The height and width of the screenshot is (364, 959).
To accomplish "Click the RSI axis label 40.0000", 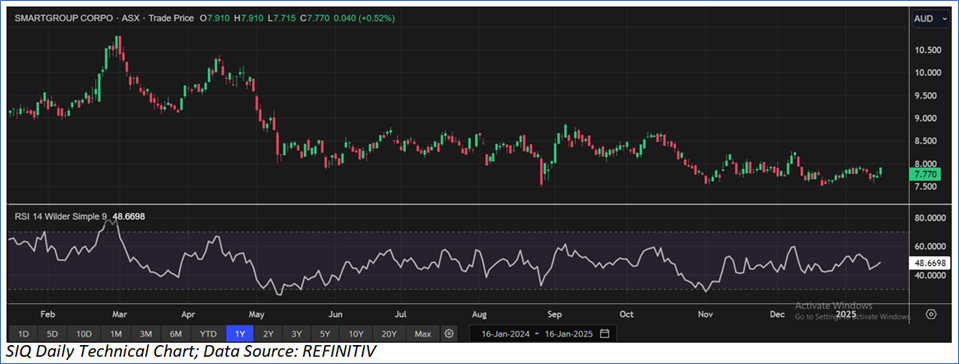I will point(931,276).
